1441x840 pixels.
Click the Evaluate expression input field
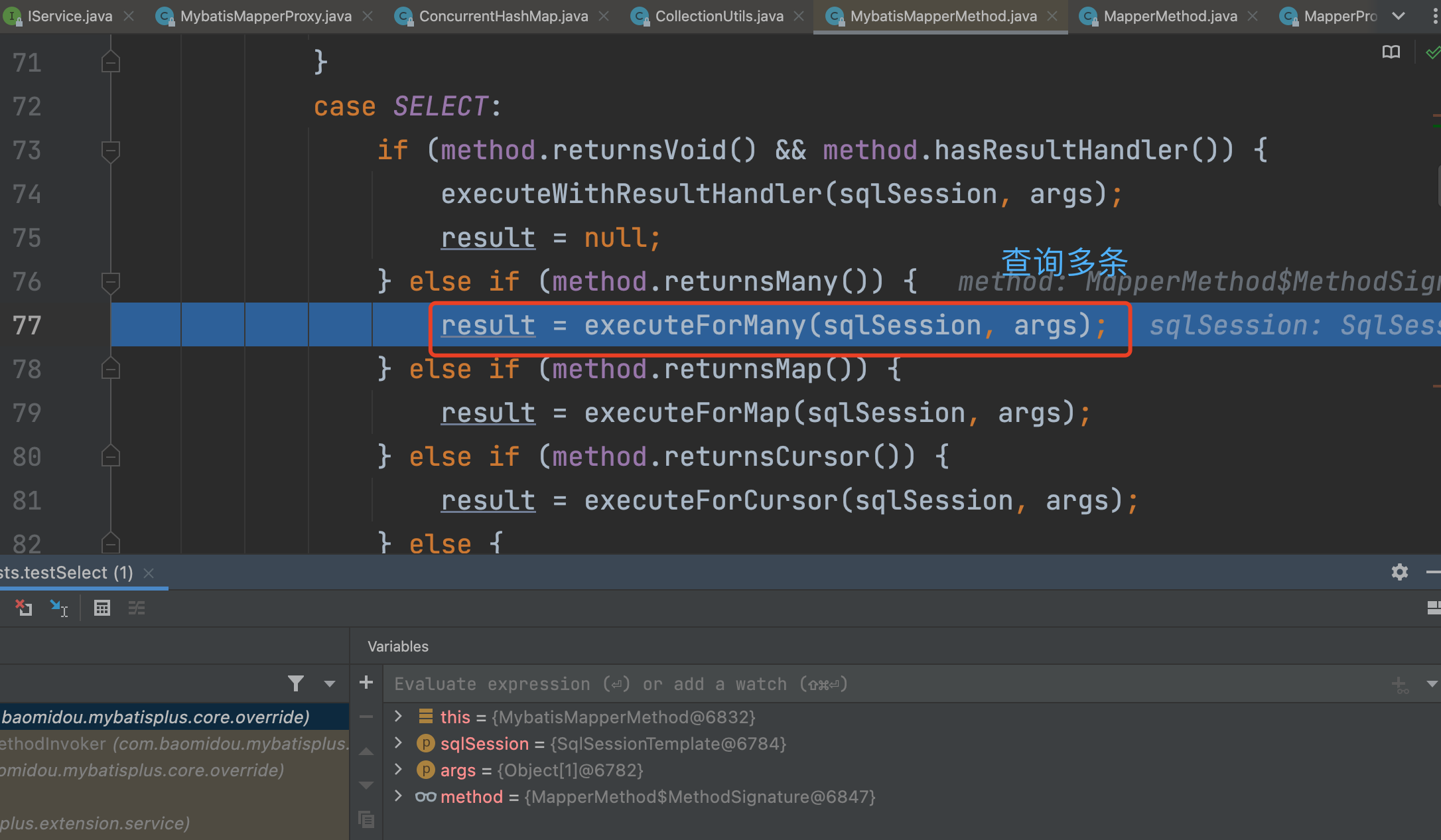(x=882, y=684)
